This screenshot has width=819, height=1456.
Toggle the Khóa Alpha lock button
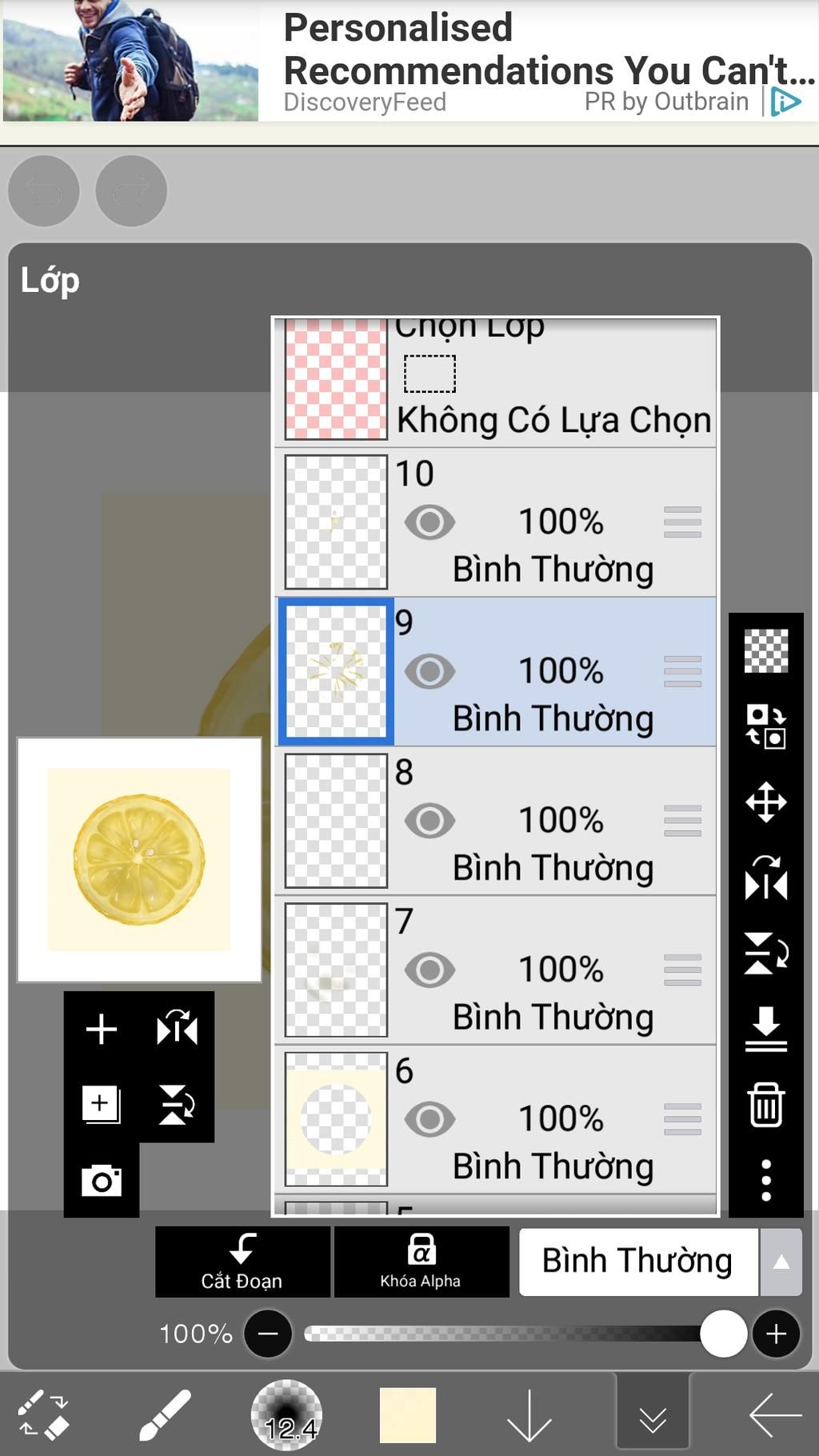coord(421,1262)
